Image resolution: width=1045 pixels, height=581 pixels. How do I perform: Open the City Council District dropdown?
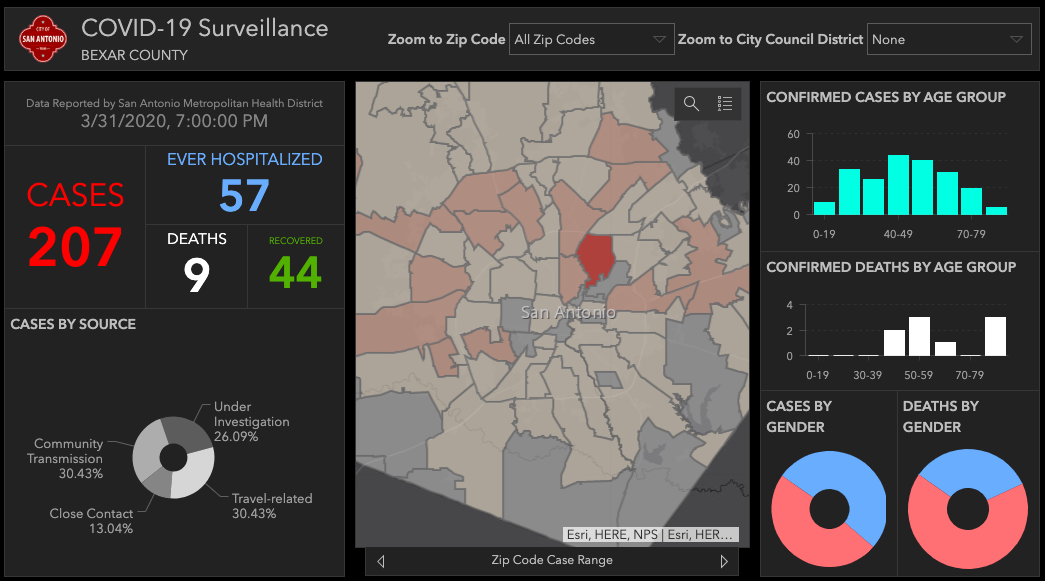coord(949,39)
